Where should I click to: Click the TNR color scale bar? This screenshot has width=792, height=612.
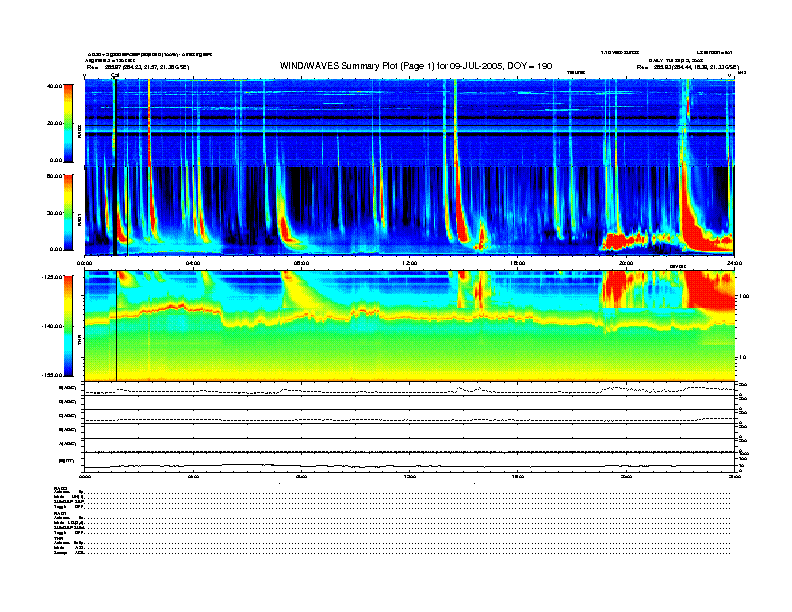(68, 326)
